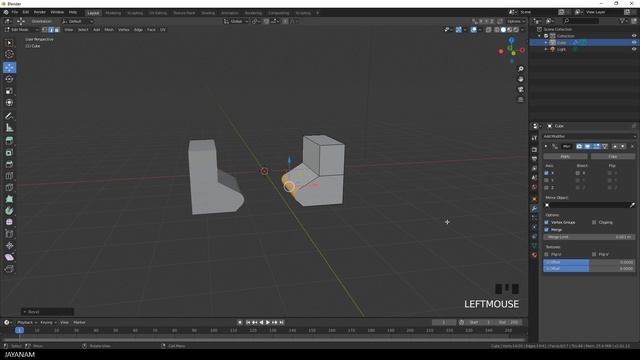Open the Modifier properties wrench tab
The width and height of the screenshot is (640, 360).
pos(534,209)
